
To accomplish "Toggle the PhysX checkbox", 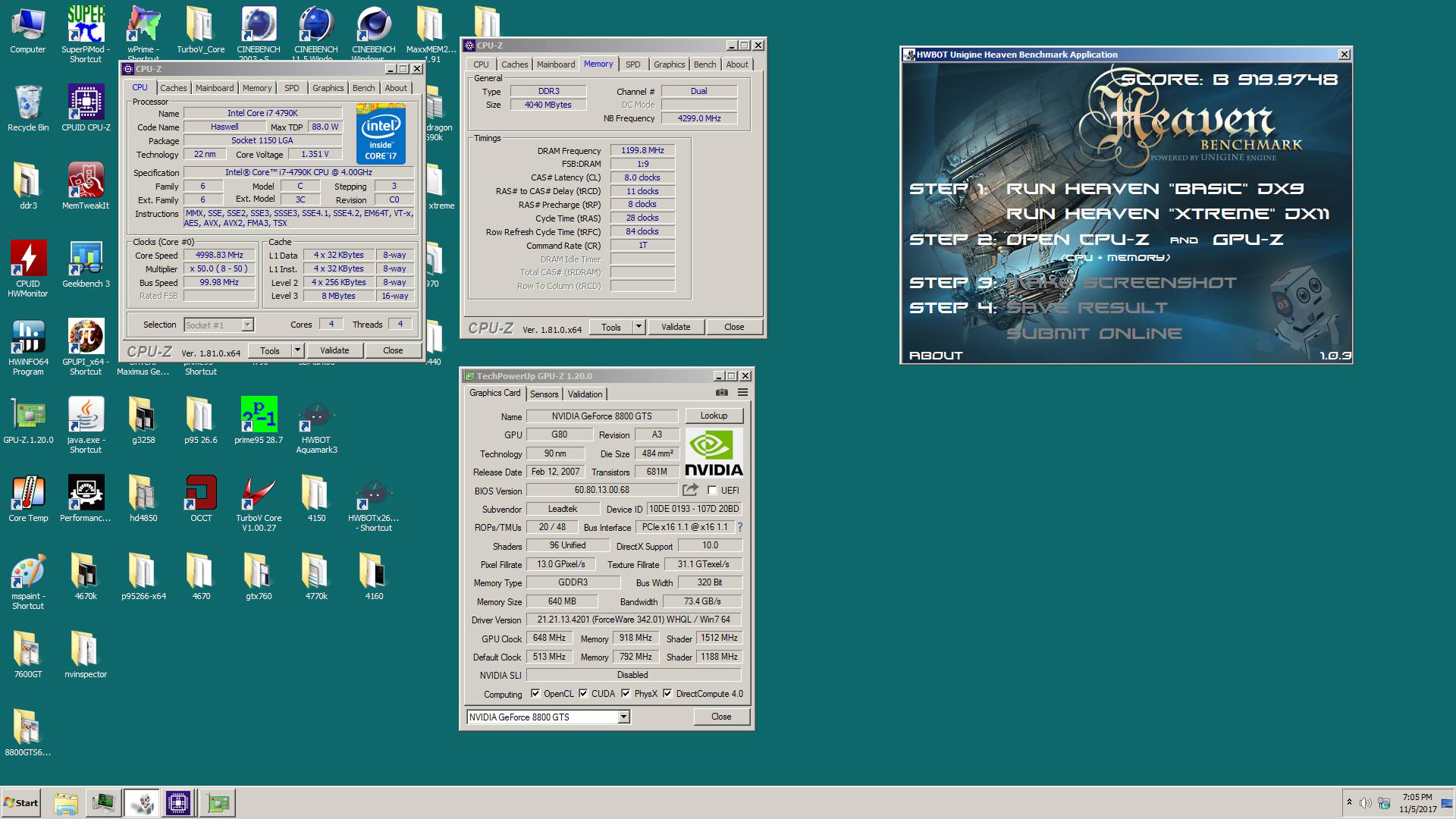I will coord(626,693).
